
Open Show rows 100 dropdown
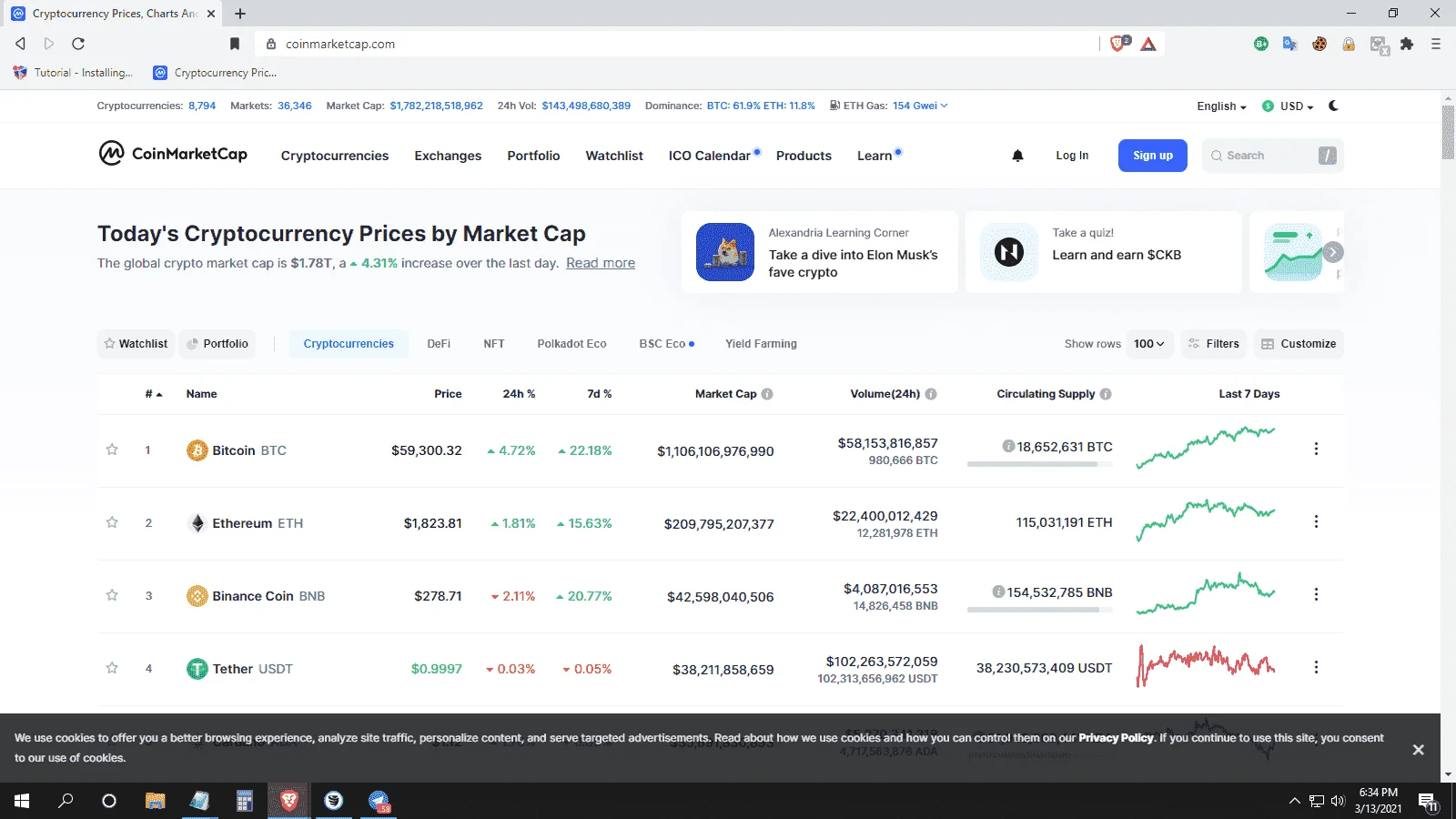[x=1149, y=344]
